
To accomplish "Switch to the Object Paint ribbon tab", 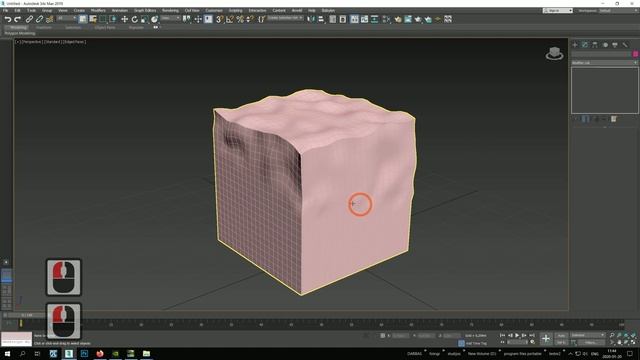I will (105, 28).
